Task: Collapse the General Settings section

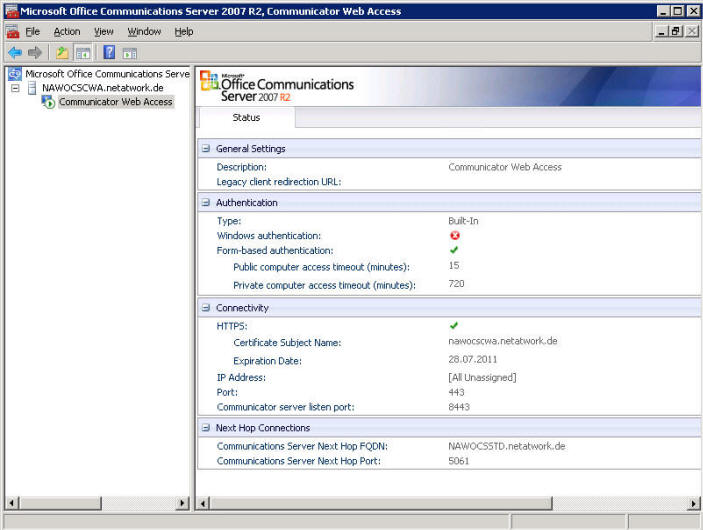Action: pyautogui.click(x=206, y=148)
